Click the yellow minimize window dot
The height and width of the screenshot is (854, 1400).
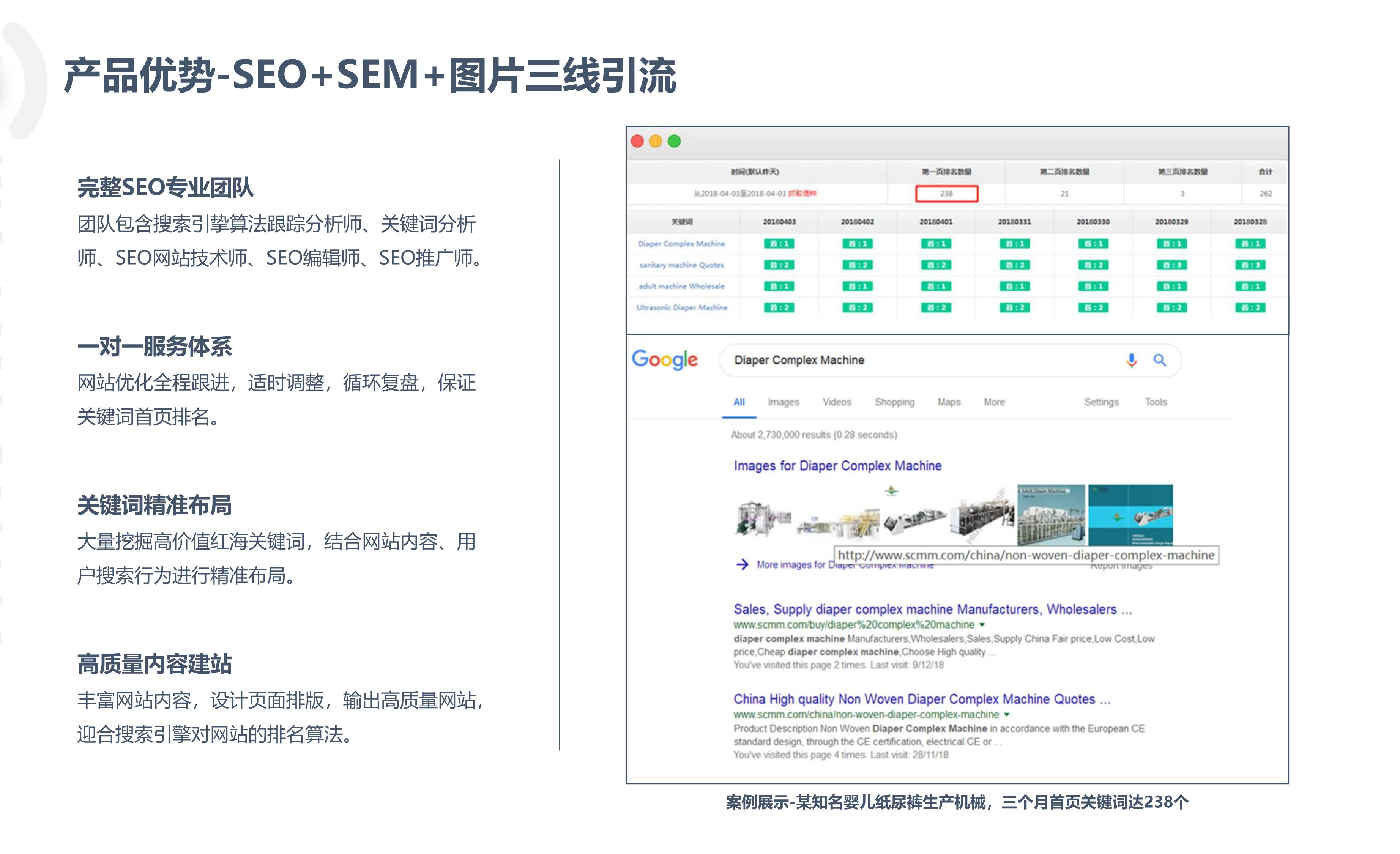(x=655, y=141)
